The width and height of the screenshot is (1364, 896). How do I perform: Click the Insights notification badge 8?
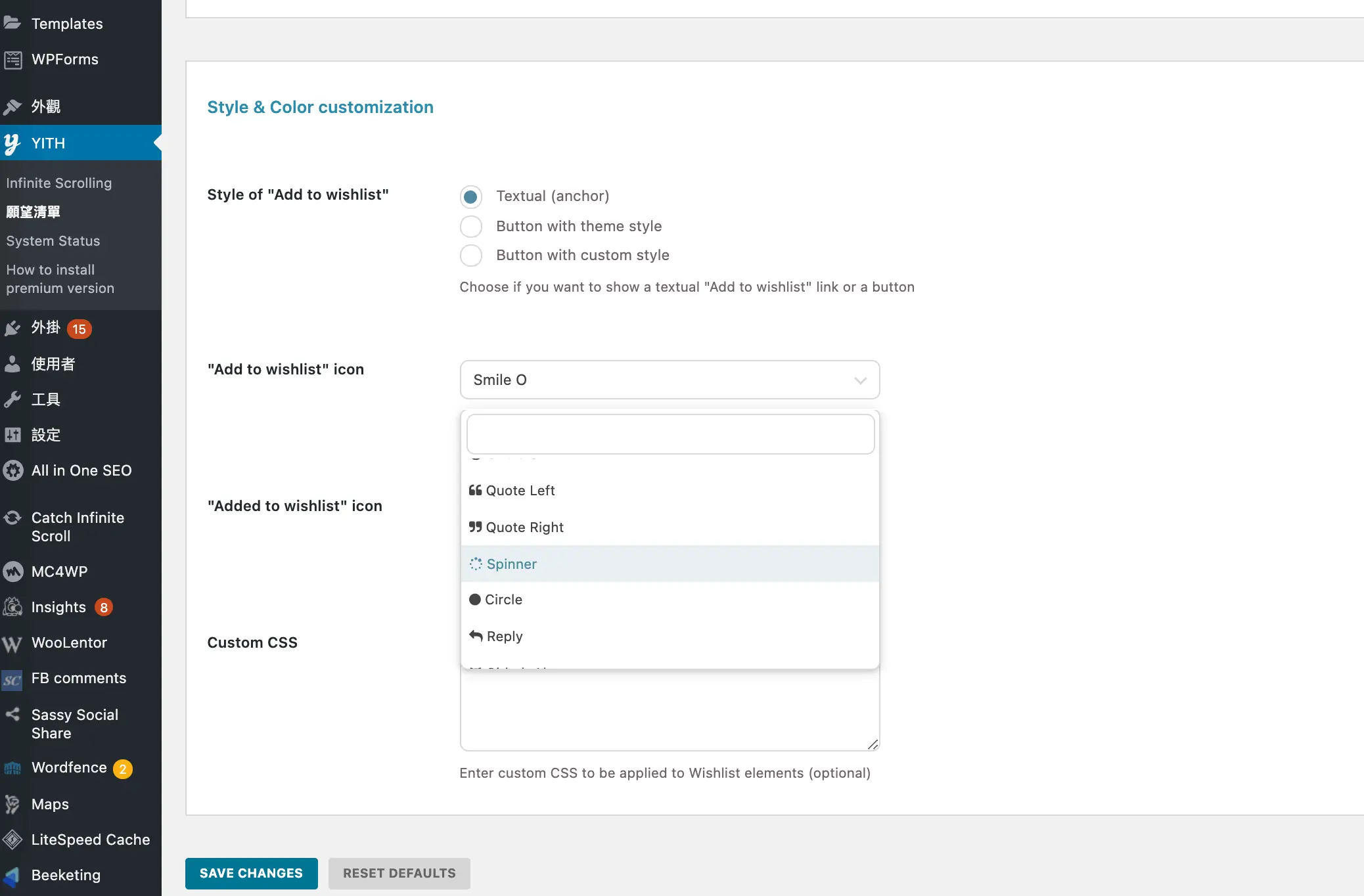104,608
